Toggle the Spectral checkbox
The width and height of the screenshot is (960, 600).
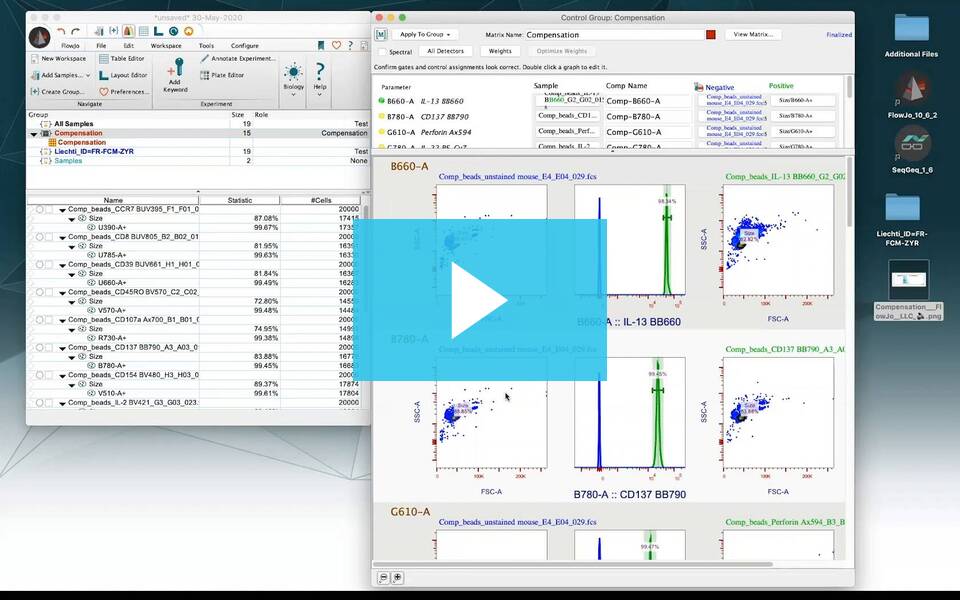click(x=383, y=52)
